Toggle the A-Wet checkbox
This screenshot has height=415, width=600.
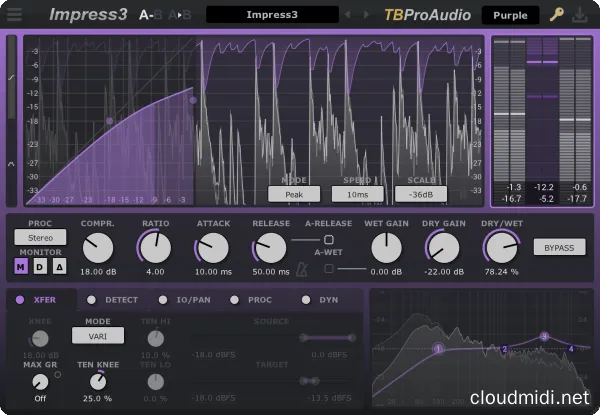(x=328, y=269)
